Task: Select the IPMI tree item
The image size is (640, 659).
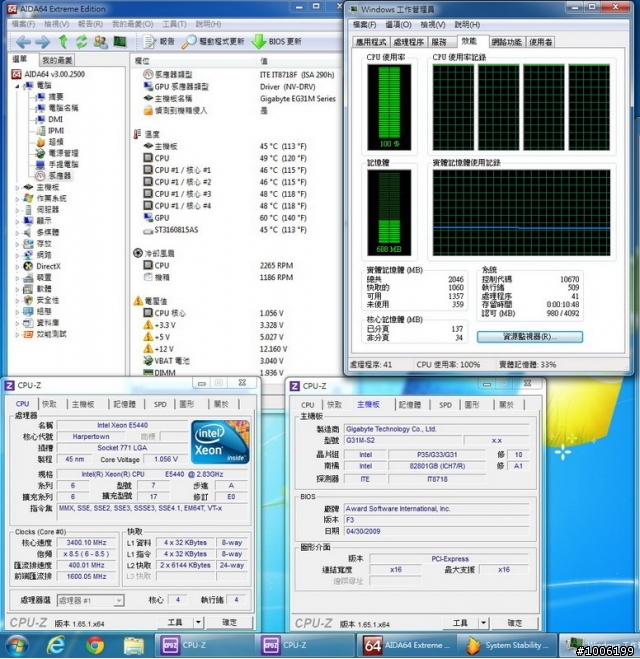Action: 56,131
